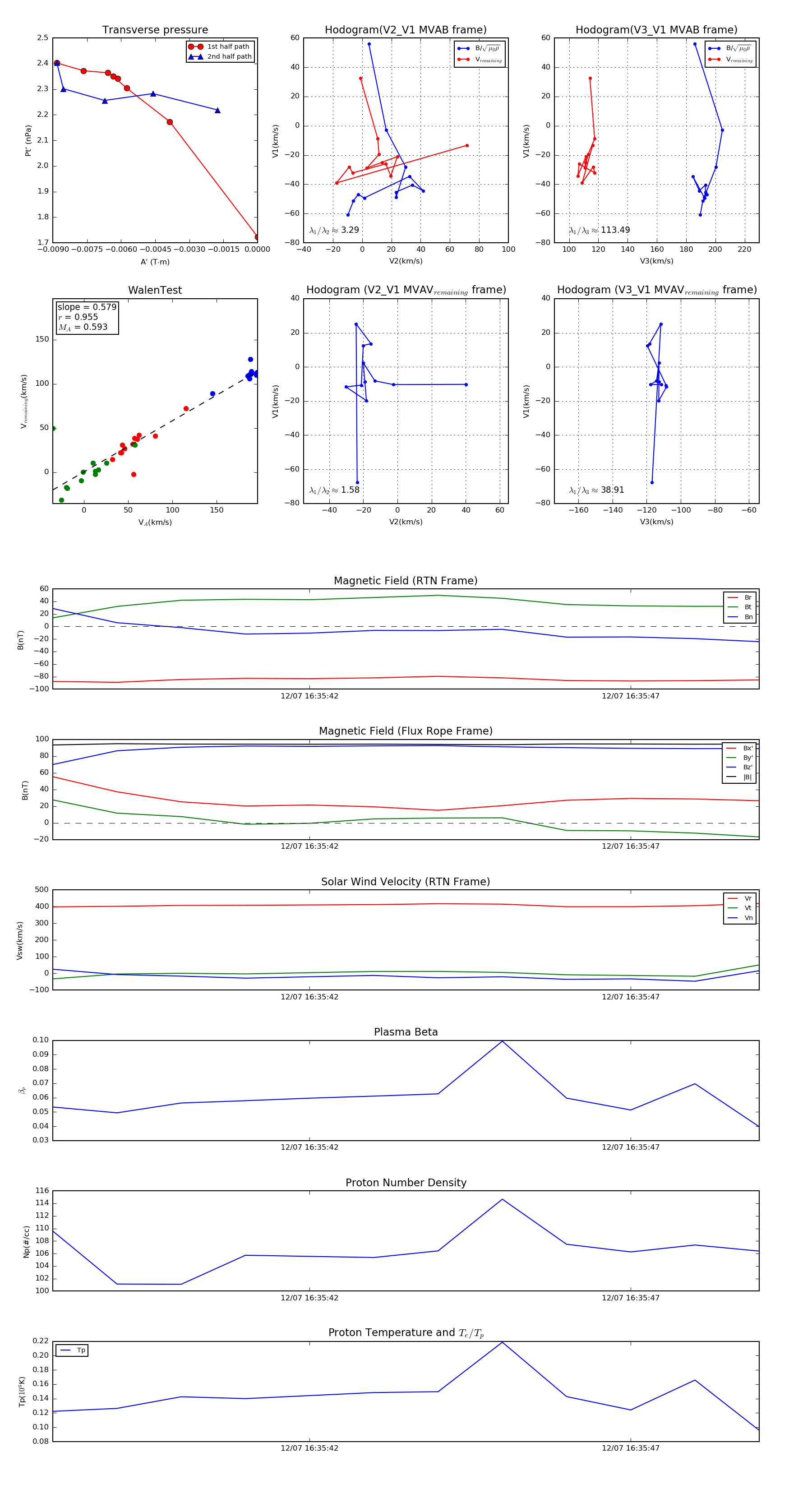This screenshot has height=1489, width=812.
Task: Click the "Solar Wind Velocity (RTN Frame)" title
Action: 406,882
